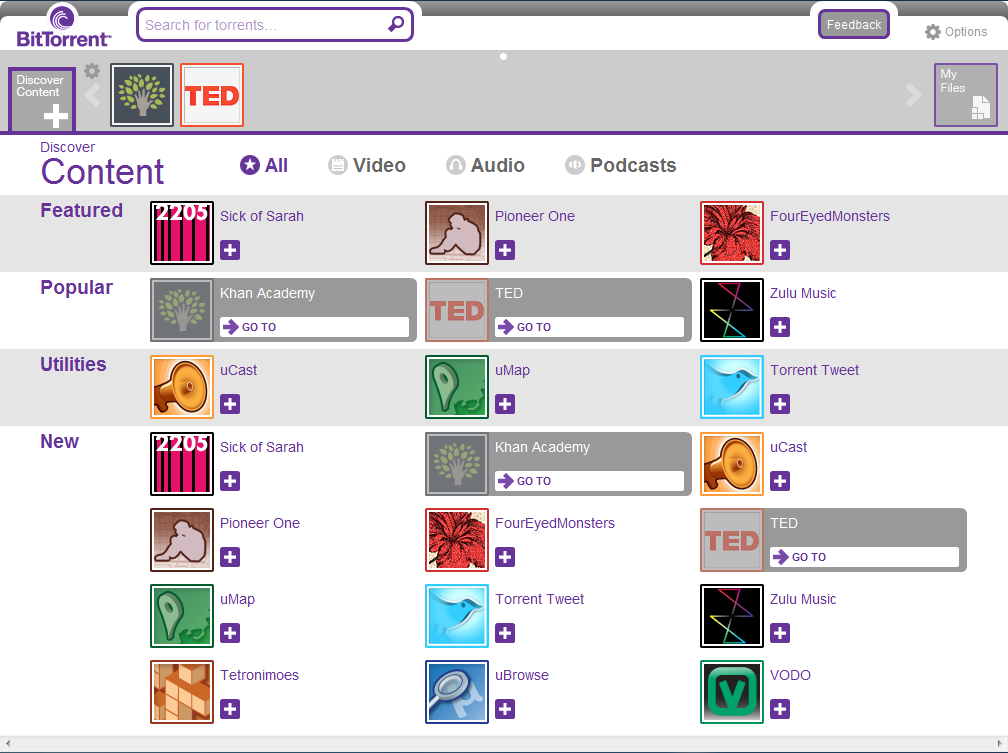Screen dimensions: 1008x753
Task: Add FourEyedMonsters in New section
Action: (505, 557)
